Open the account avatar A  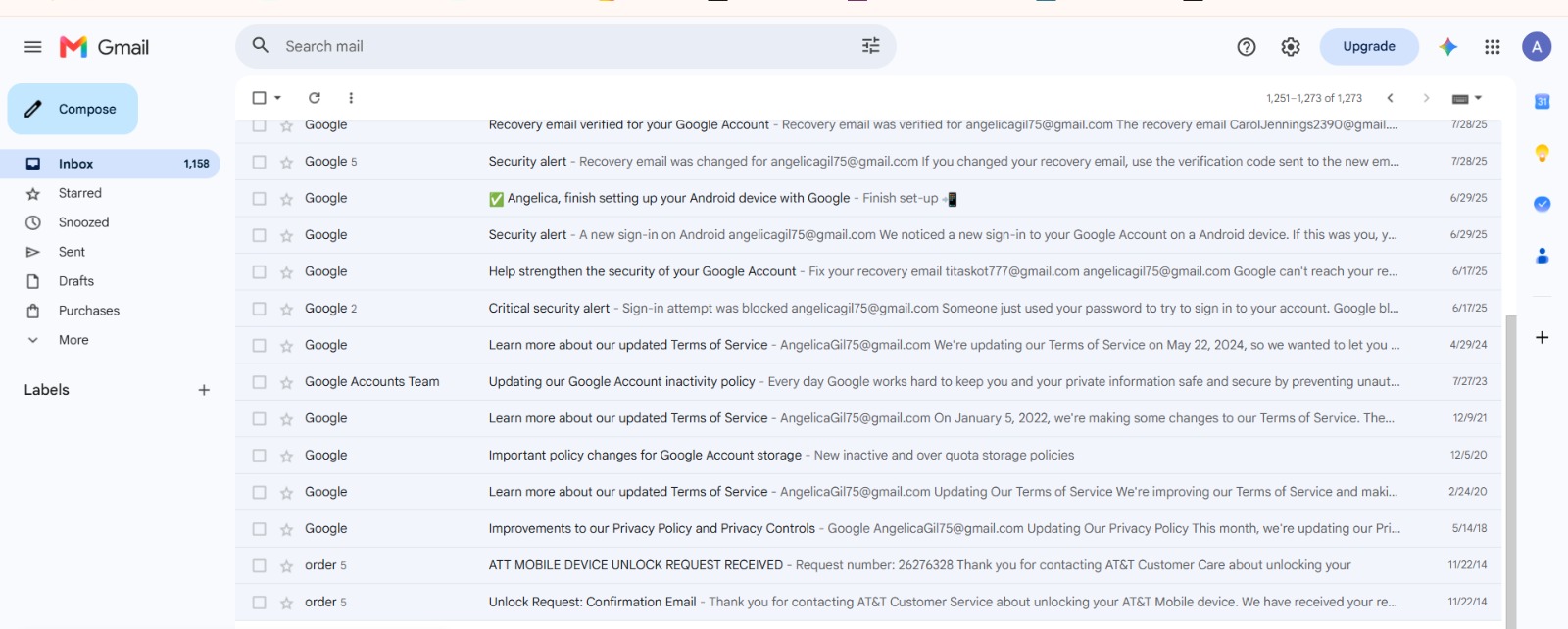[x=1537, y=47]
